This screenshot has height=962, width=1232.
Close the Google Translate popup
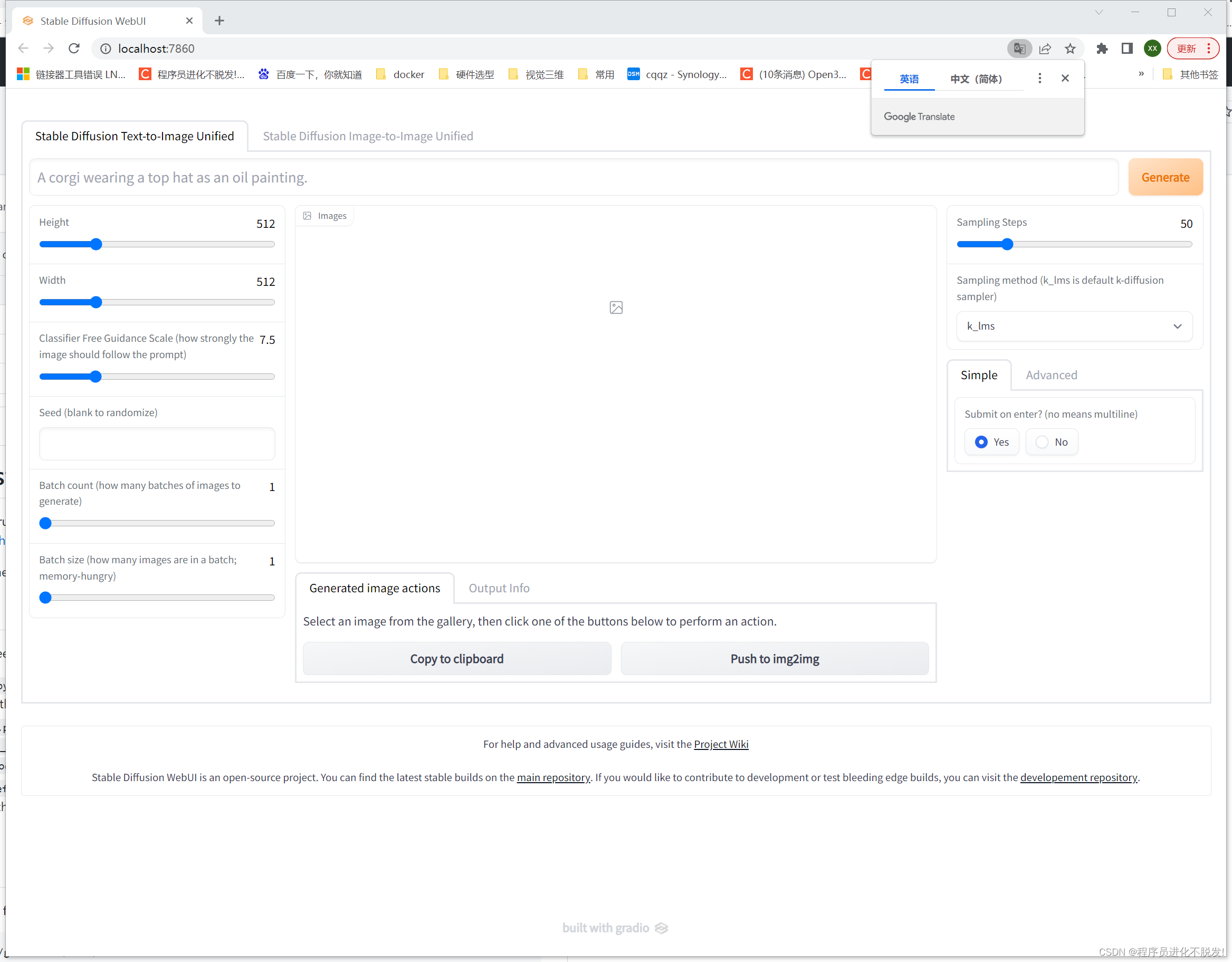coord(1065,78)
